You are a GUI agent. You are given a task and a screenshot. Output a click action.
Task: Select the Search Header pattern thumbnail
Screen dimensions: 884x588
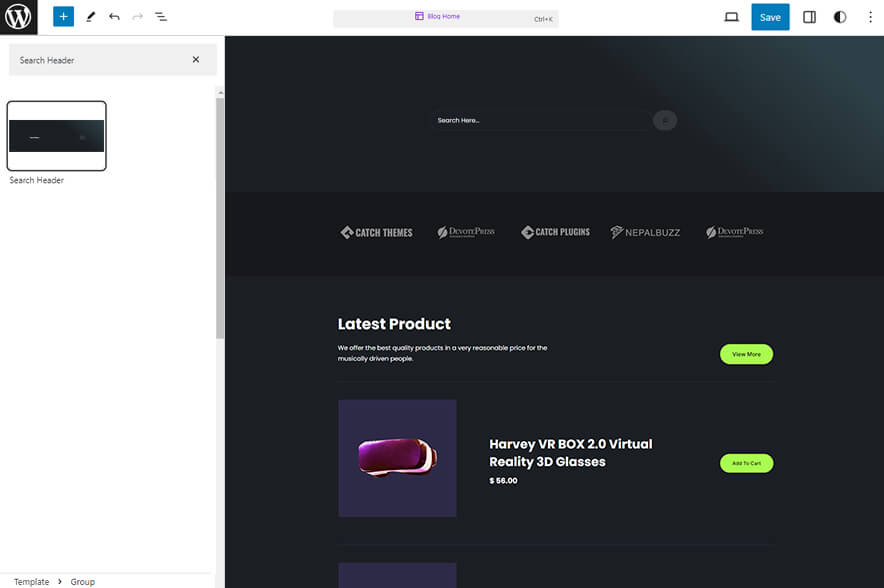(56, 135)
